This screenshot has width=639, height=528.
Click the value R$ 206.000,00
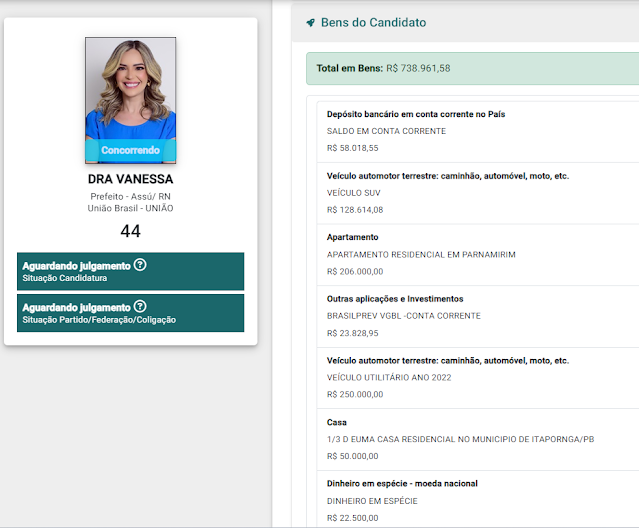(x=355, y=272)
